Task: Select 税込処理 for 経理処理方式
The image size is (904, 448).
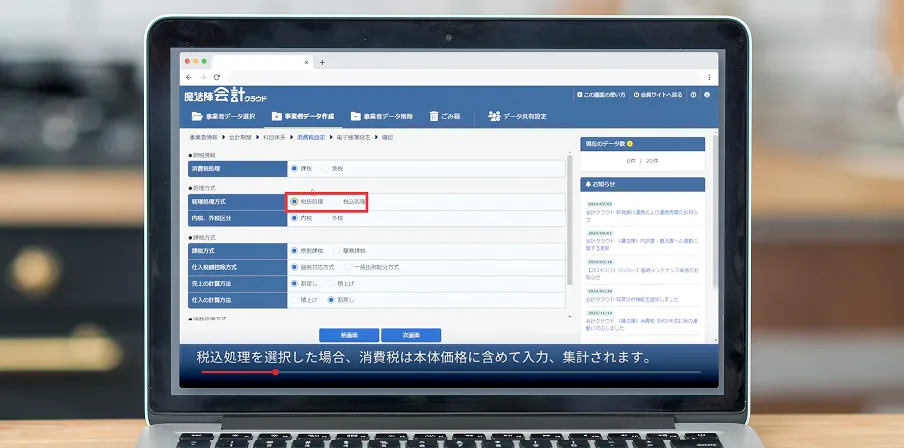Action: [x=337, y=202]
